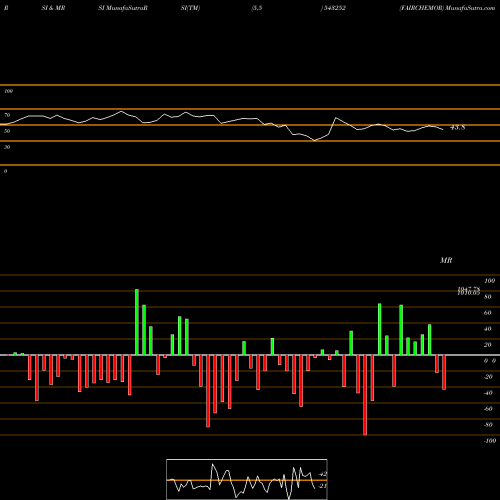Click the MR axis label 80

coord(488,297)
